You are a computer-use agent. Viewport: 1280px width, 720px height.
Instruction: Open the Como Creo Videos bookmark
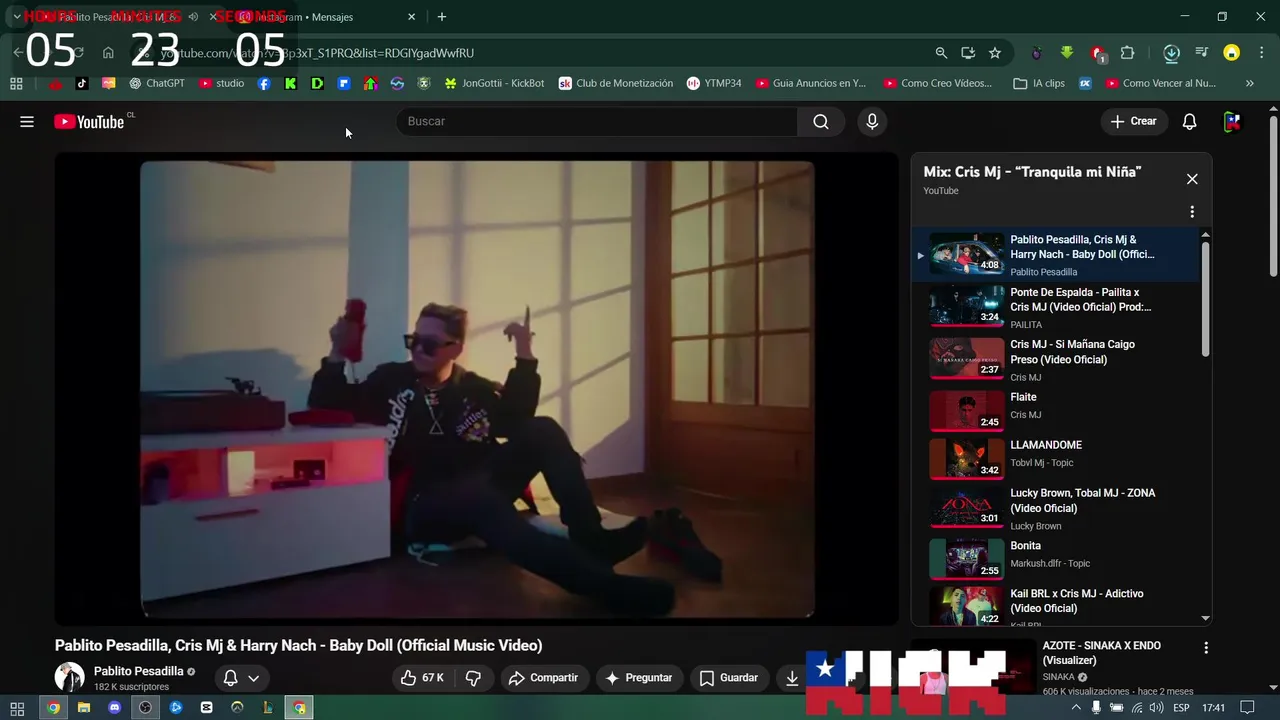pos(937,84)
